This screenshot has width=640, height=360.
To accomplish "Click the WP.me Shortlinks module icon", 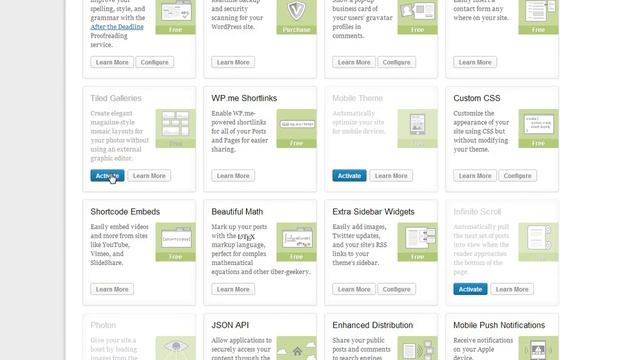I will pos(296,128).
